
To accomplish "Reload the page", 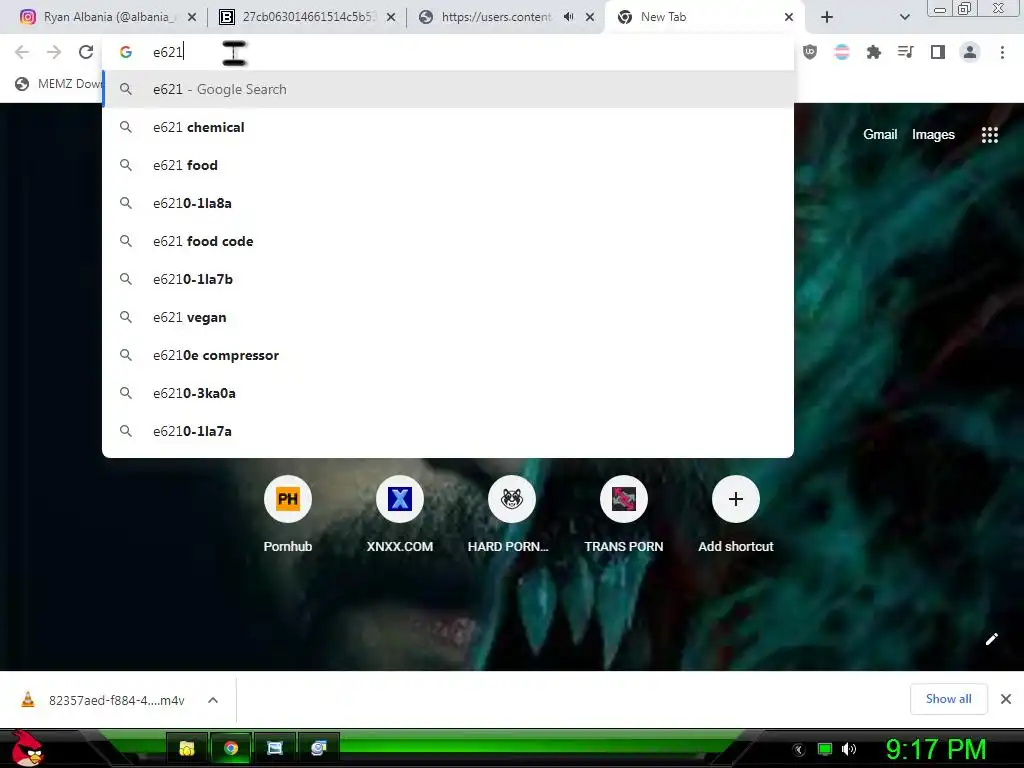I will 86,52.
